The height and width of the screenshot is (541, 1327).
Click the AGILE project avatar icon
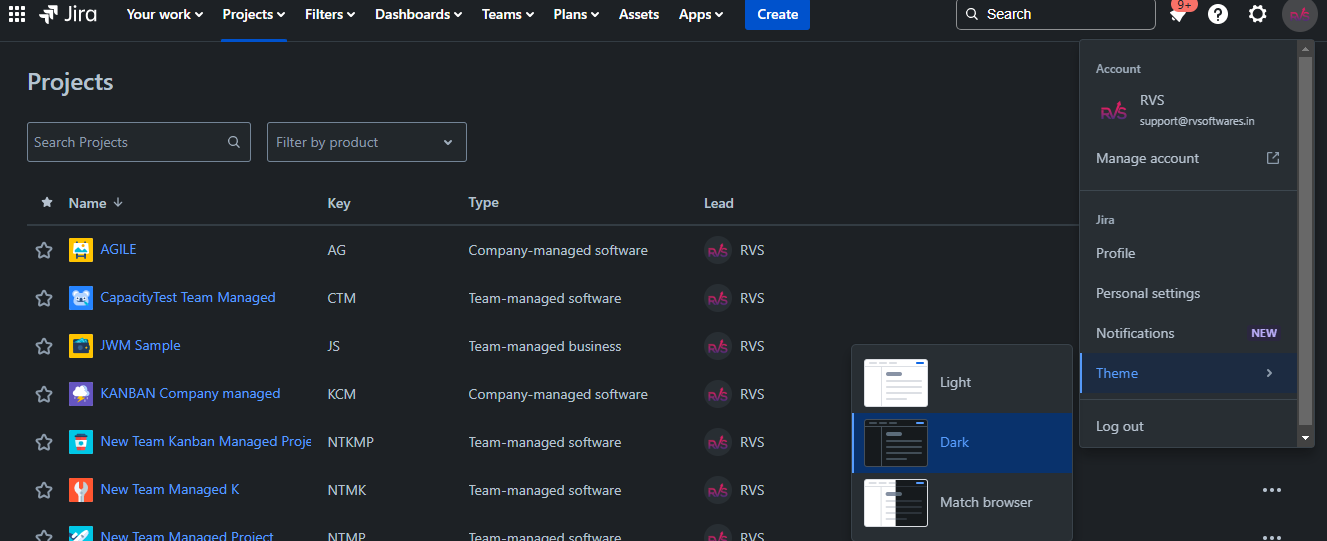tap(81, 250)
